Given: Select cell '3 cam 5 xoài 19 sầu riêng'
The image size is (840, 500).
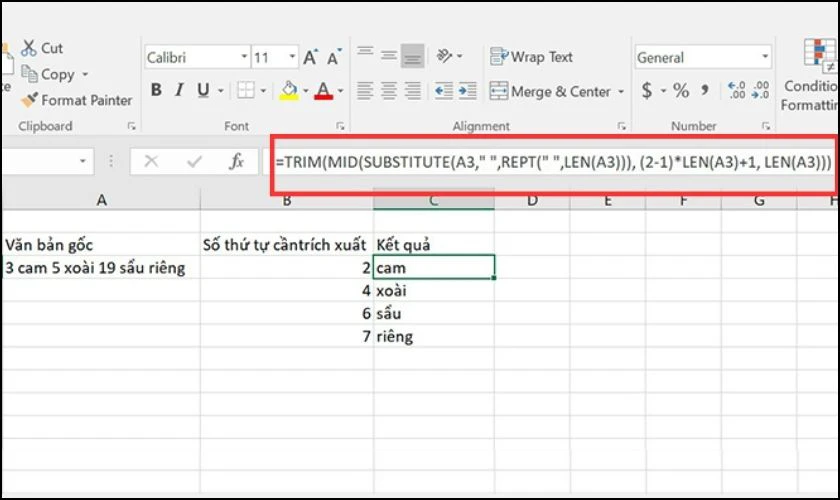Looking at the screenshot, I should (101, 267).
